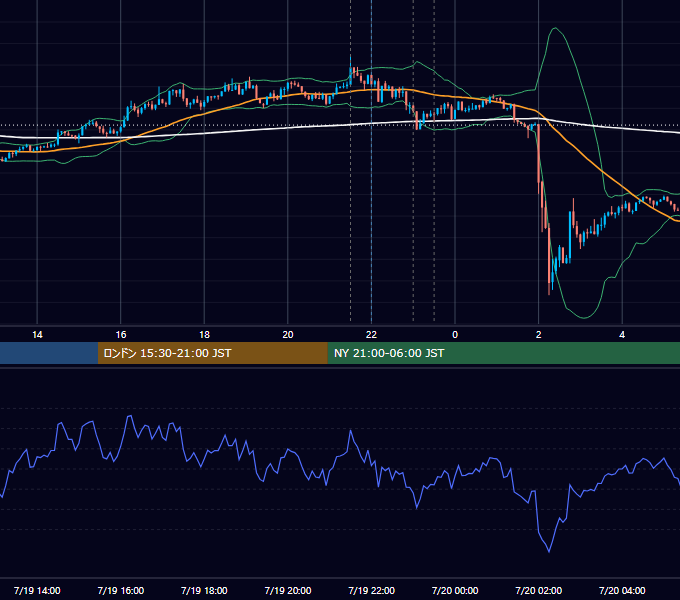The image size is (680, 600).
Task: Click the 7/20 00:00 label on indicator axis
Action: 455,590
